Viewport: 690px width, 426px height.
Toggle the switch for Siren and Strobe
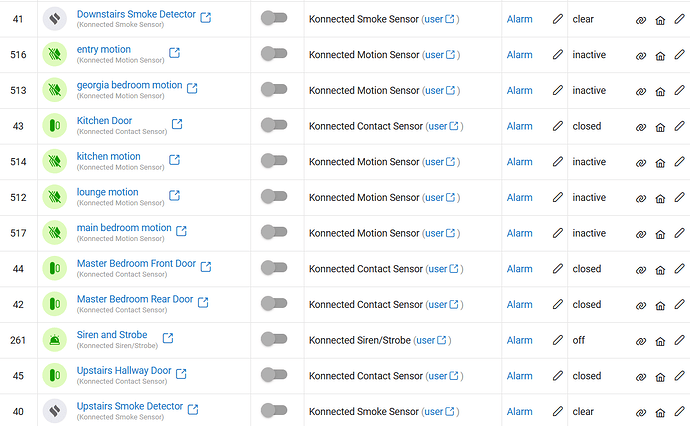point(274,339)
